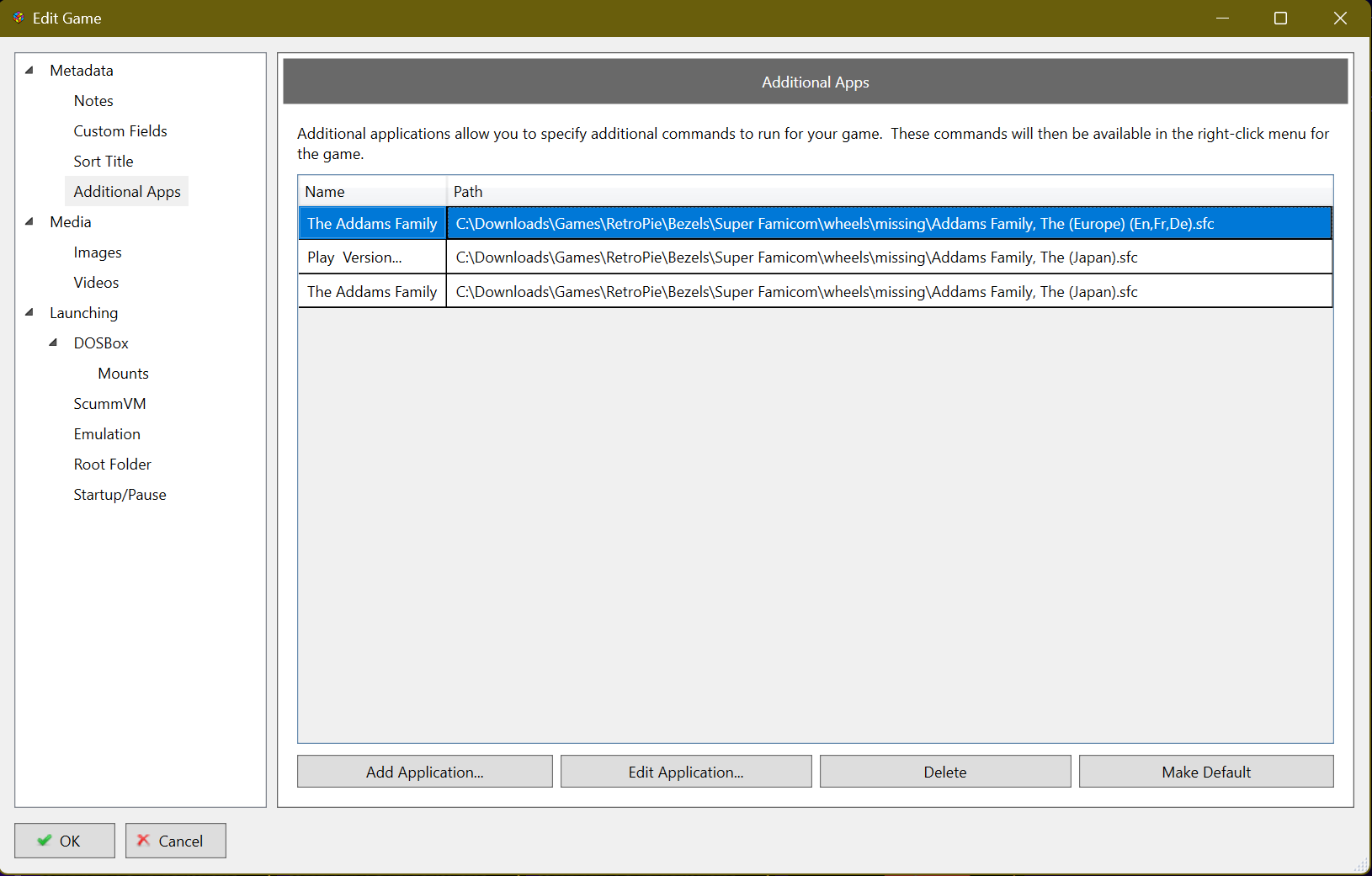Open the Root Folder page
The image size is (1372, 876).
coord(113,465)
